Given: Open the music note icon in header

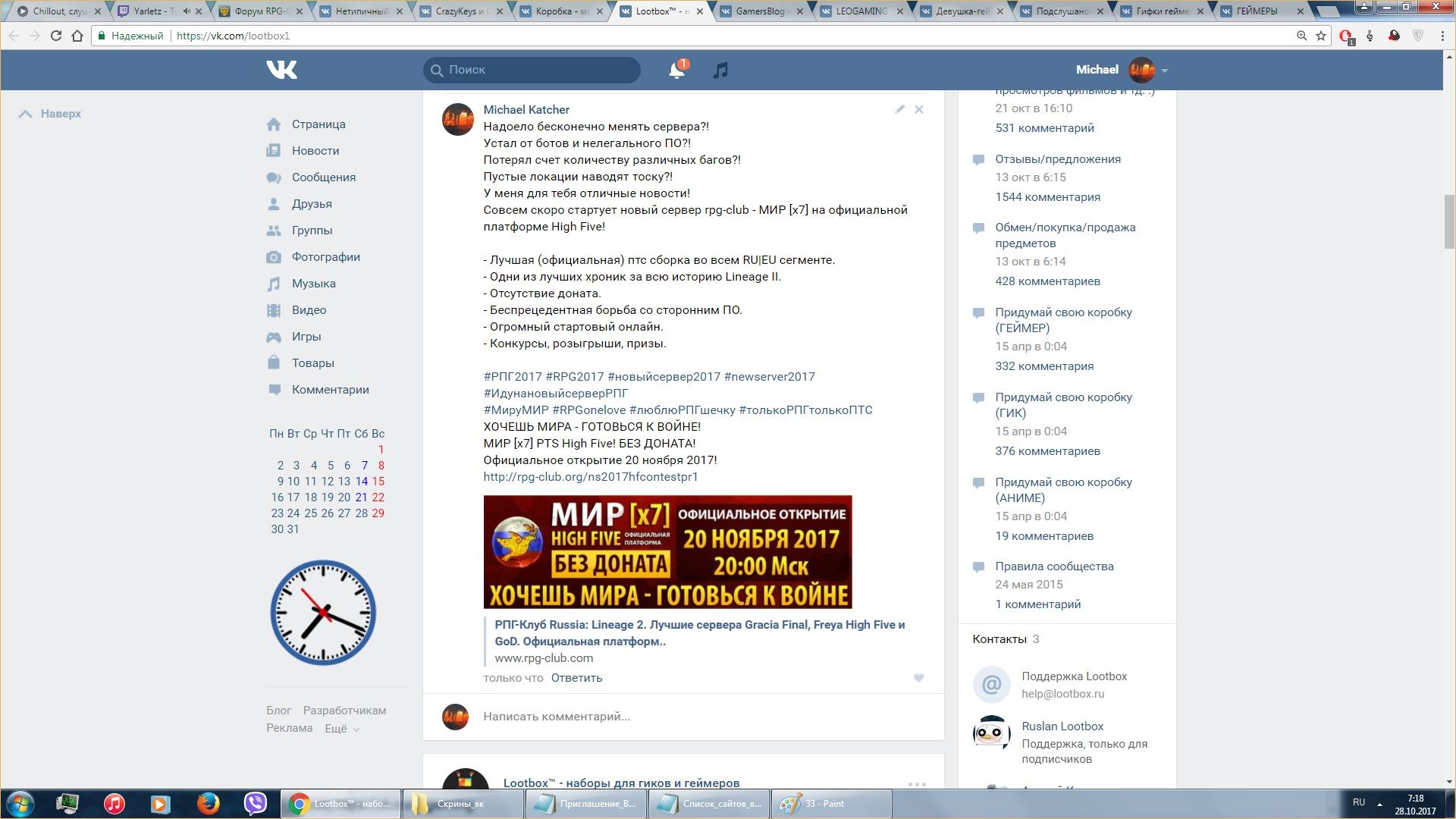Looking at the screenshot, I should 720,70.
